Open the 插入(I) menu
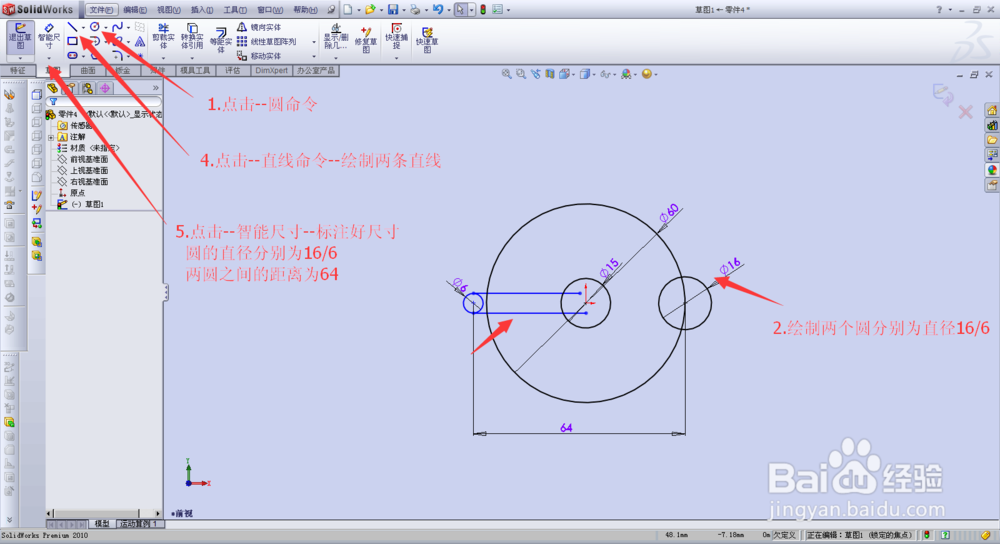The height and width of the screenshot is (544, 1000). [x=202, y=10]
